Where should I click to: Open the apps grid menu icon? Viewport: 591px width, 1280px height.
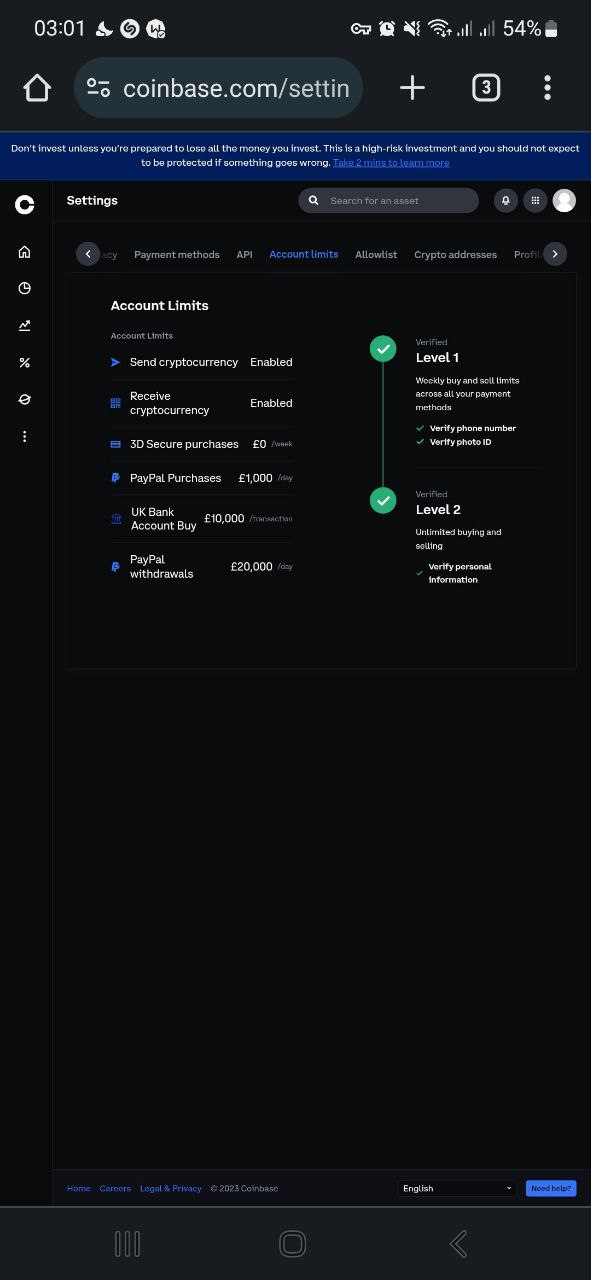tap(535, 200)
